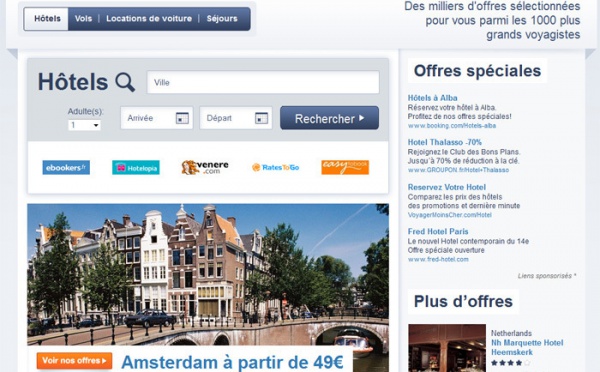Screen dimensions: 600x372
Task: Open the Arrivée calendar icon
Action: [182, 118]
